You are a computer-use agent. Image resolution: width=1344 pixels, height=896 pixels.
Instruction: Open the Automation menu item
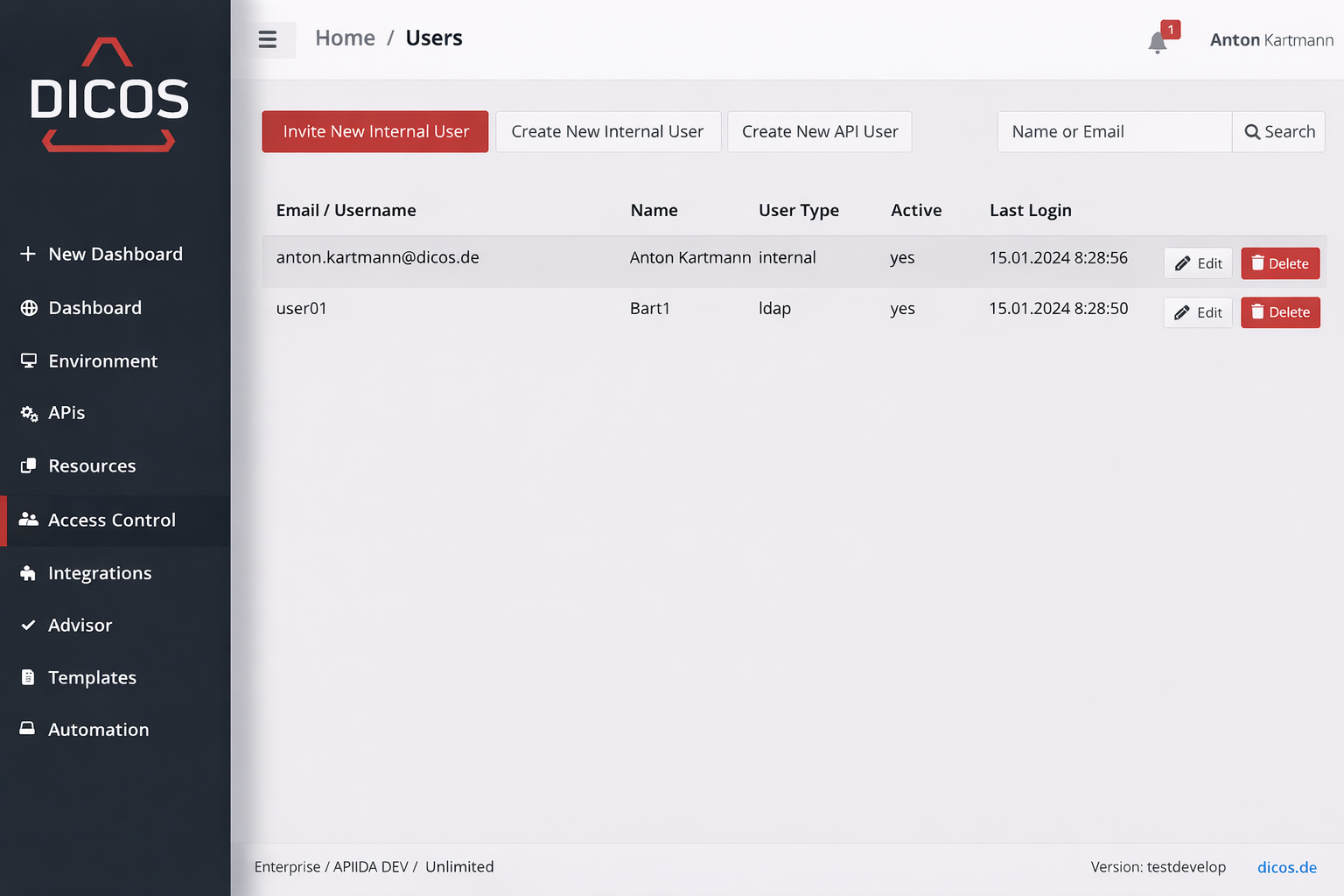98,730
